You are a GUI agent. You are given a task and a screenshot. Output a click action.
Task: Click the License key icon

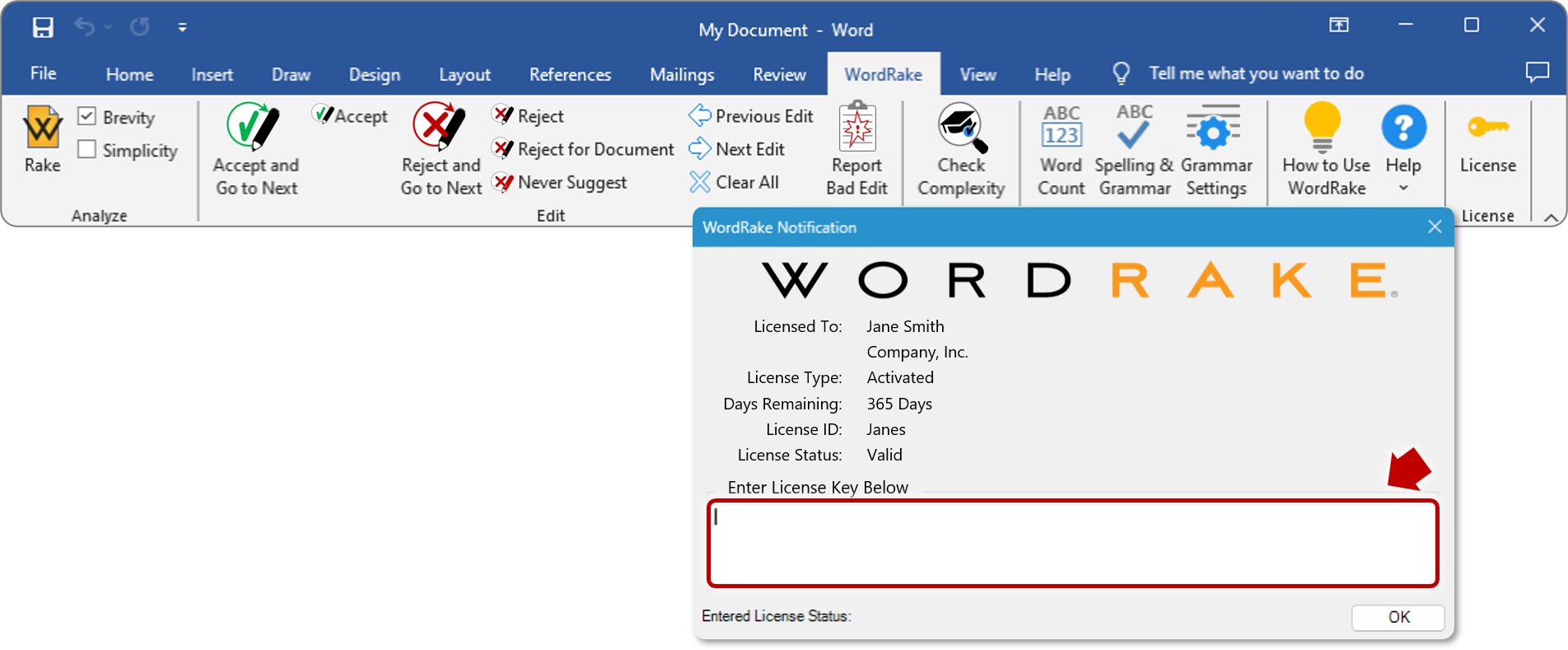click(1487, 128)
